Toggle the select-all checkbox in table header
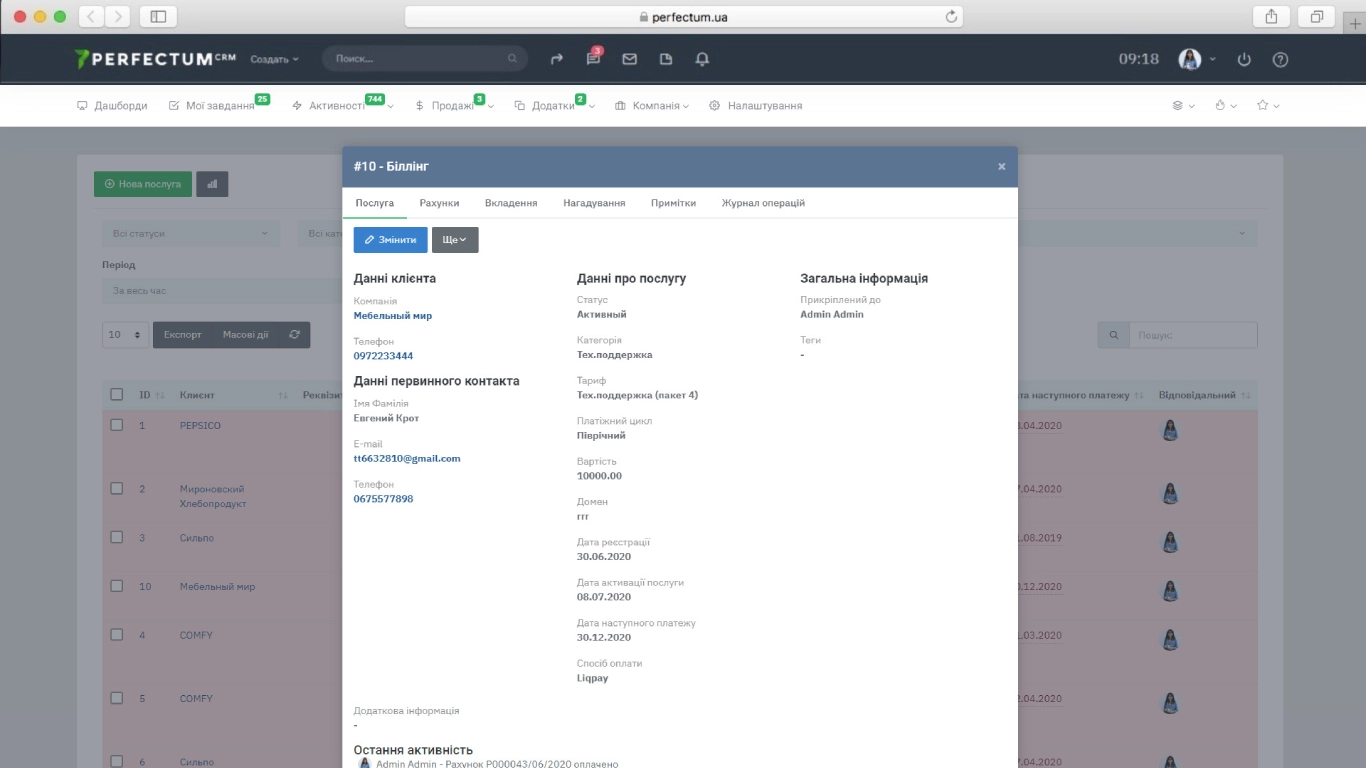 [117, 395]
